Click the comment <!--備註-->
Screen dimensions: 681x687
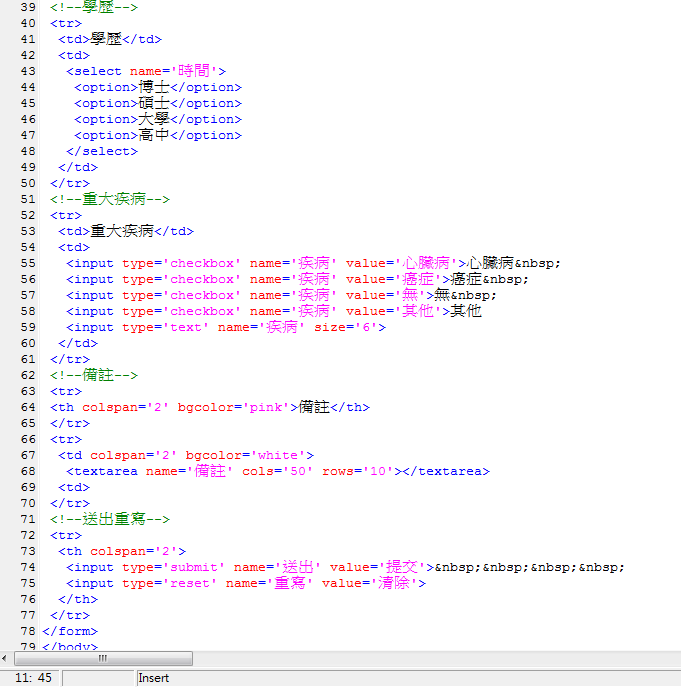tap(94, 375)
